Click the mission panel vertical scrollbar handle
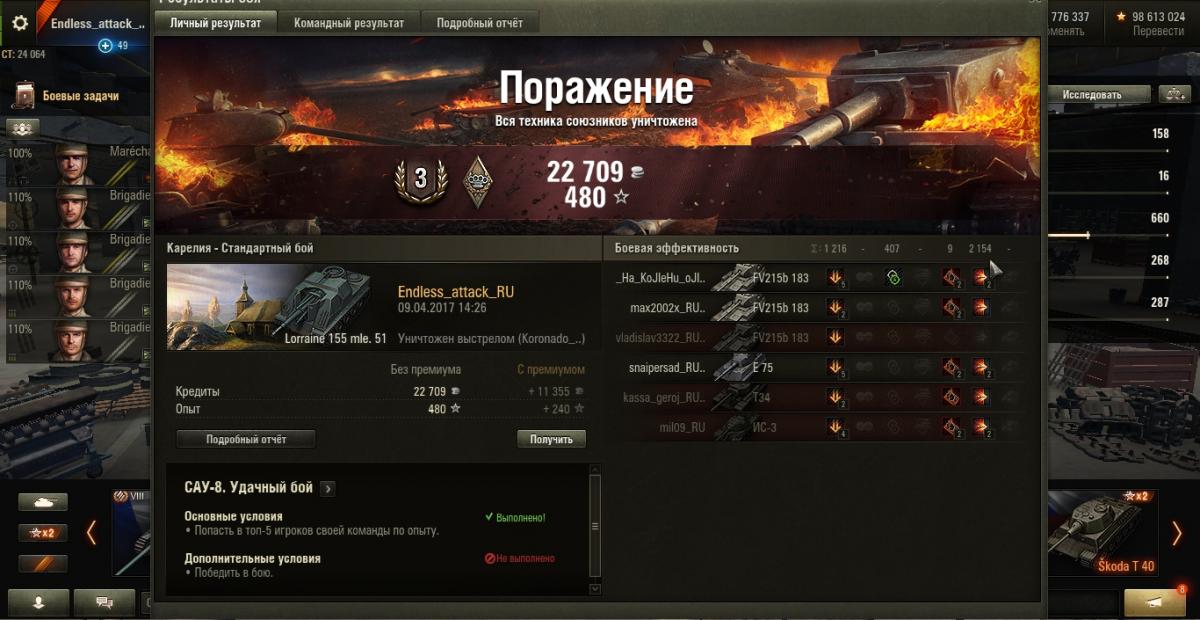 click(x=596, y=526)
